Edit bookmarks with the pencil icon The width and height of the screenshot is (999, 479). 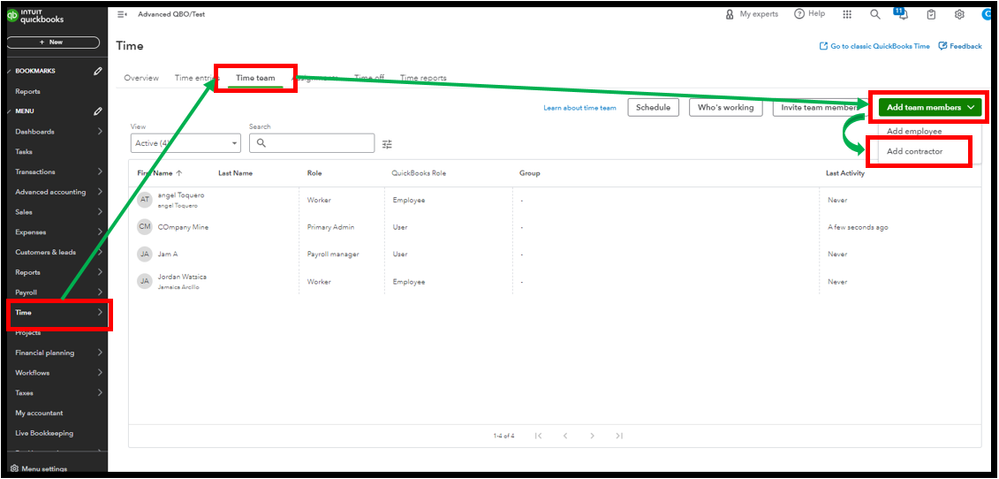[97, 71]
